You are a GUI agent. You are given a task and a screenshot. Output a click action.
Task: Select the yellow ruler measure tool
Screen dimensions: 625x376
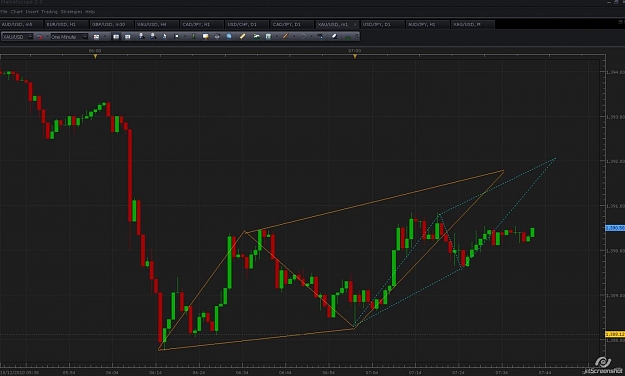(242, 36)
